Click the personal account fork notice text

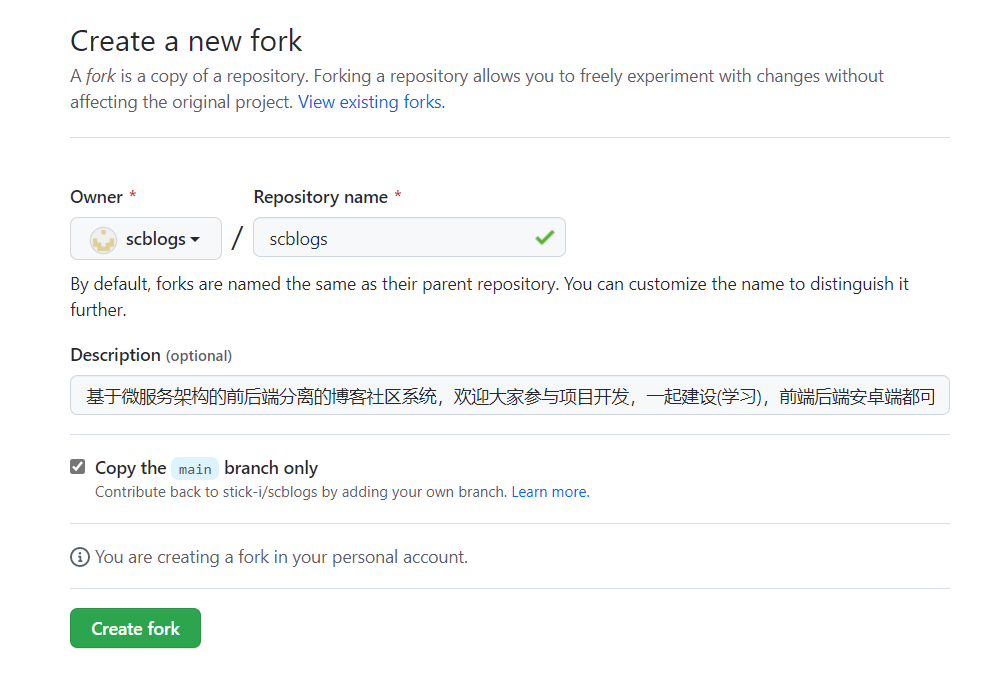point(281,557)
